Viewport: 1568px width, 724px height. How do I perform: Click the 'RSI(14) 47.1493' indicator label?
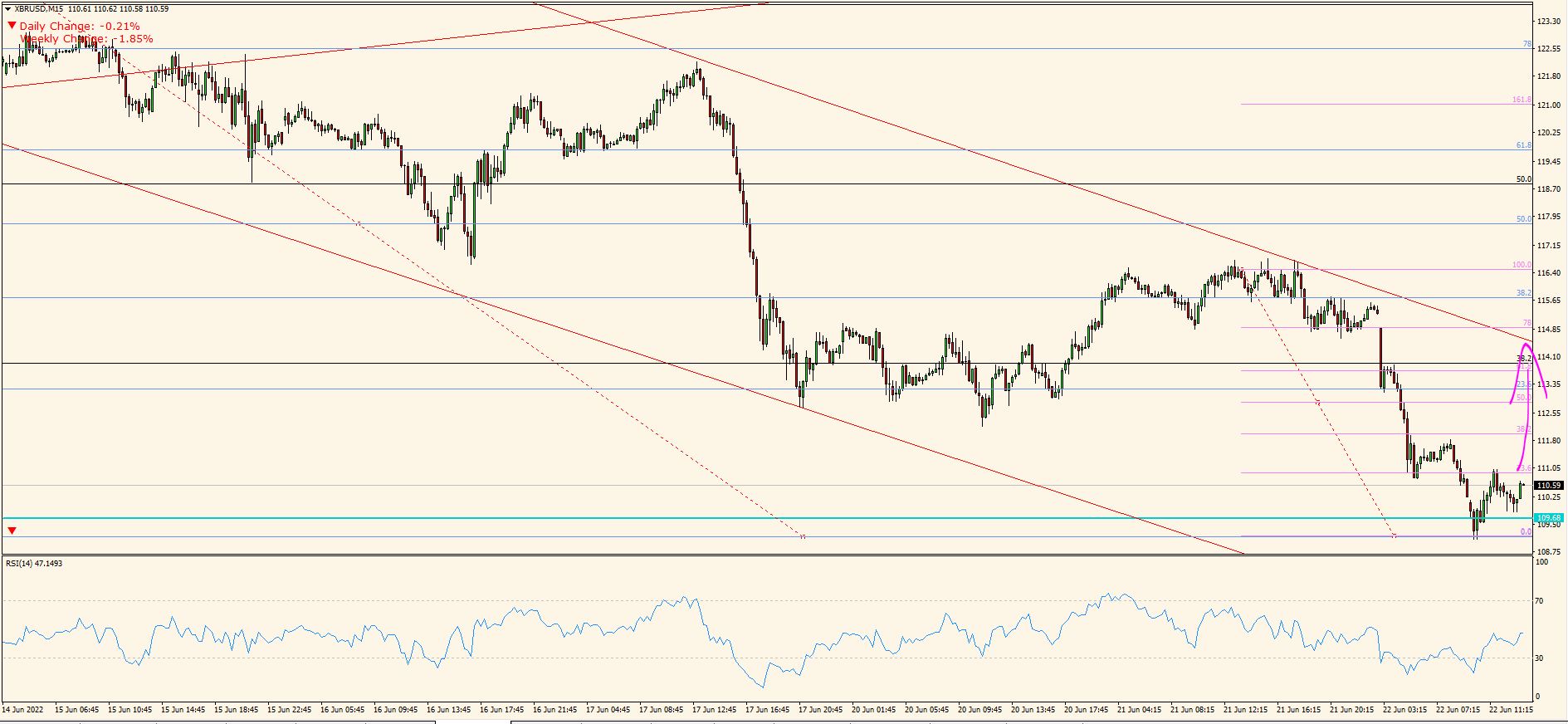click(x=34, y=564)
